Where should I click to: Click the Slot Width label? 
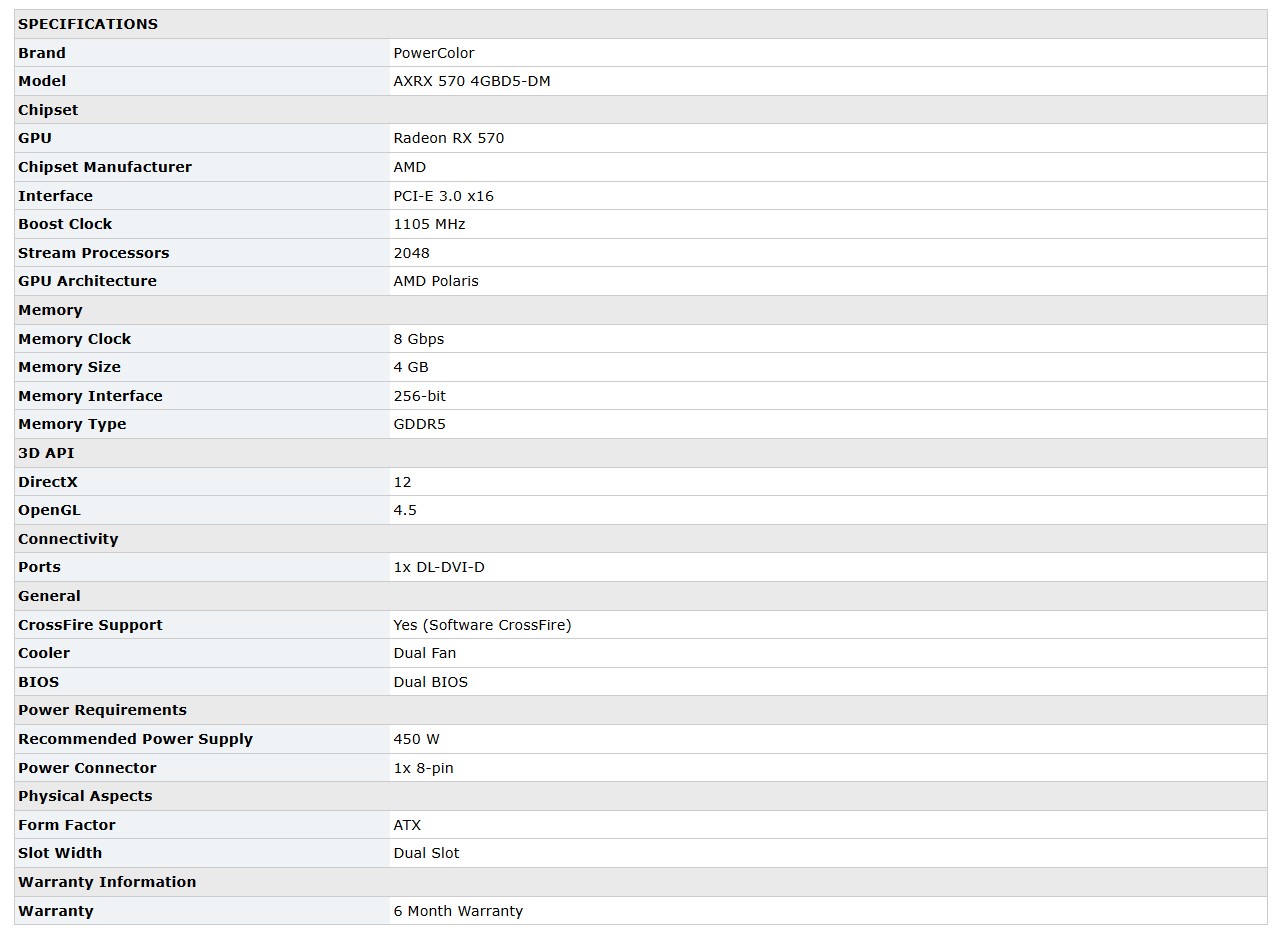60,853
